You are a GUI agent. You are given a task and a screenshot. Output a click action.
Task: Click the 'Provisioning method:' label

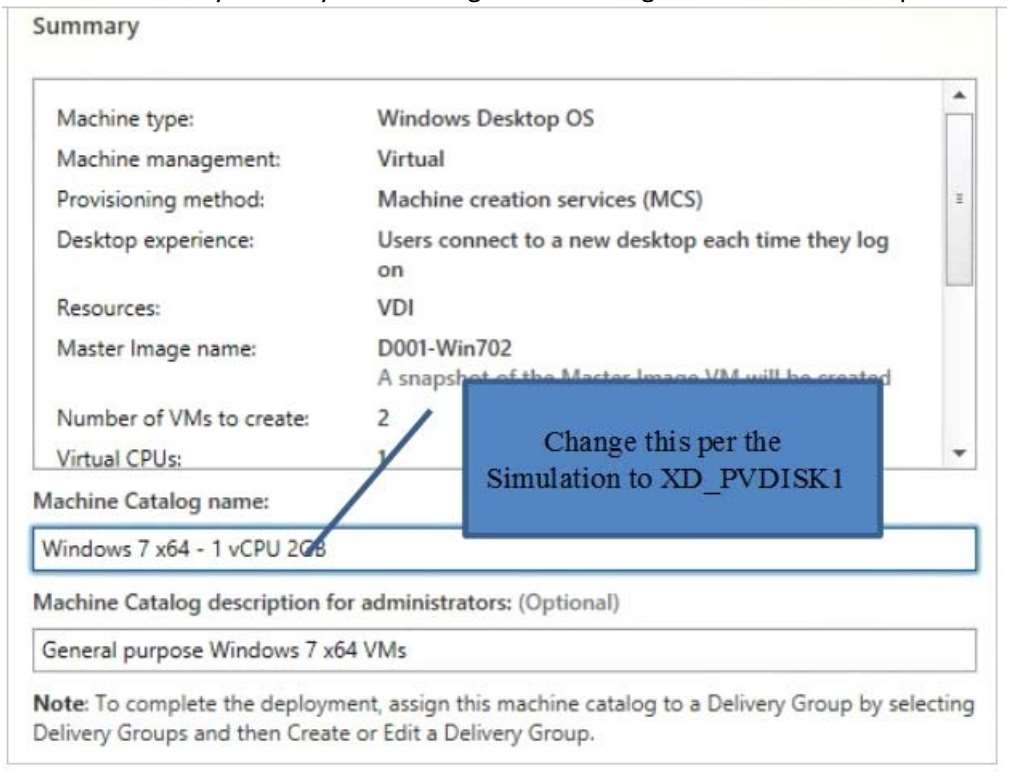pyautogui.click(x=161, y=199)
